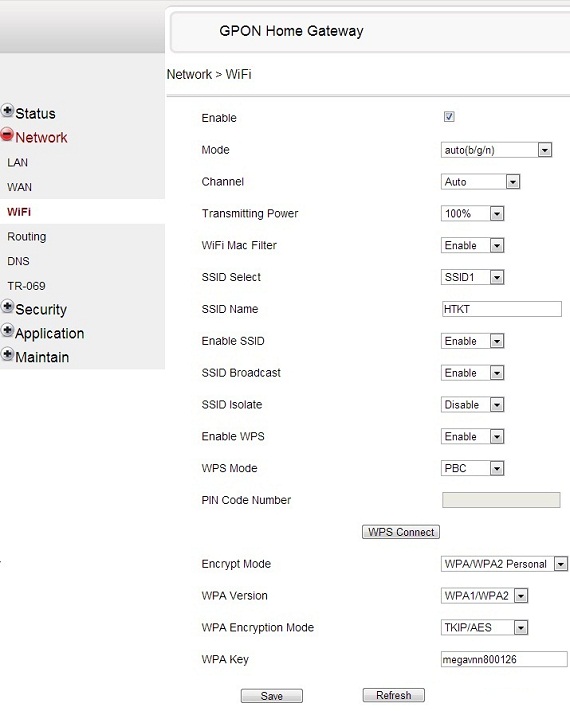Click the WPS Connect button
The image size is (570, 711).
coord(401,532)
